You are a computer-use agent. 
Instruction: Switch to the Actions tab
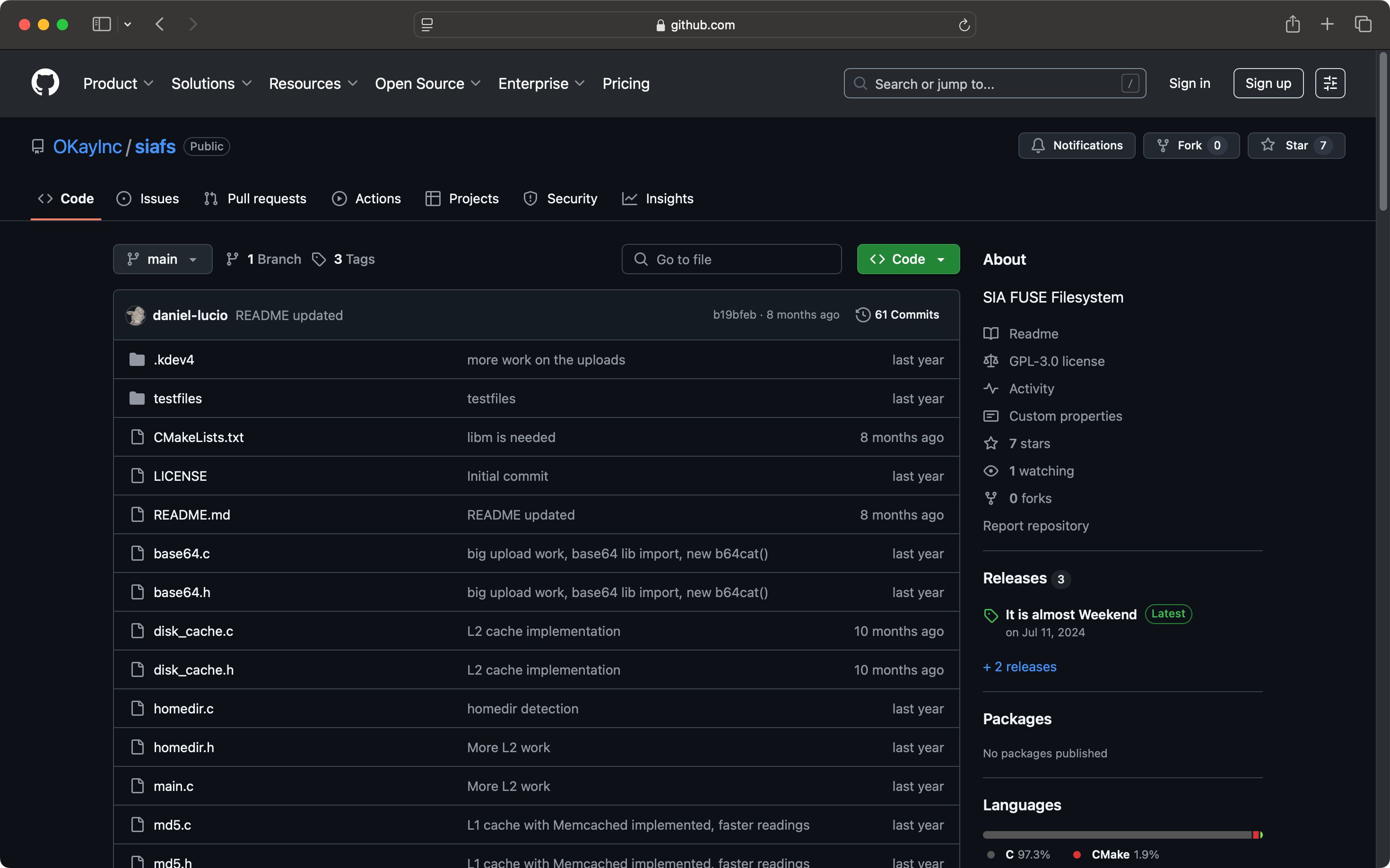coord(366,199)
